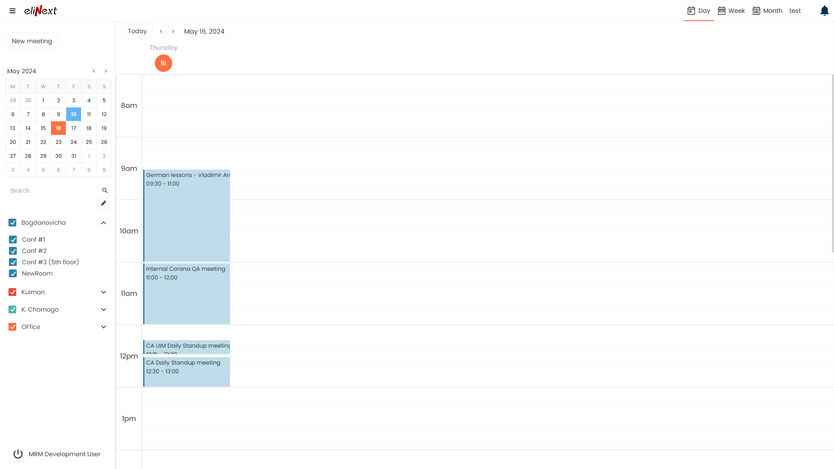Screen dimensions: 834x469
Task: Go to previous day arrow
Action: pos(161,31)
